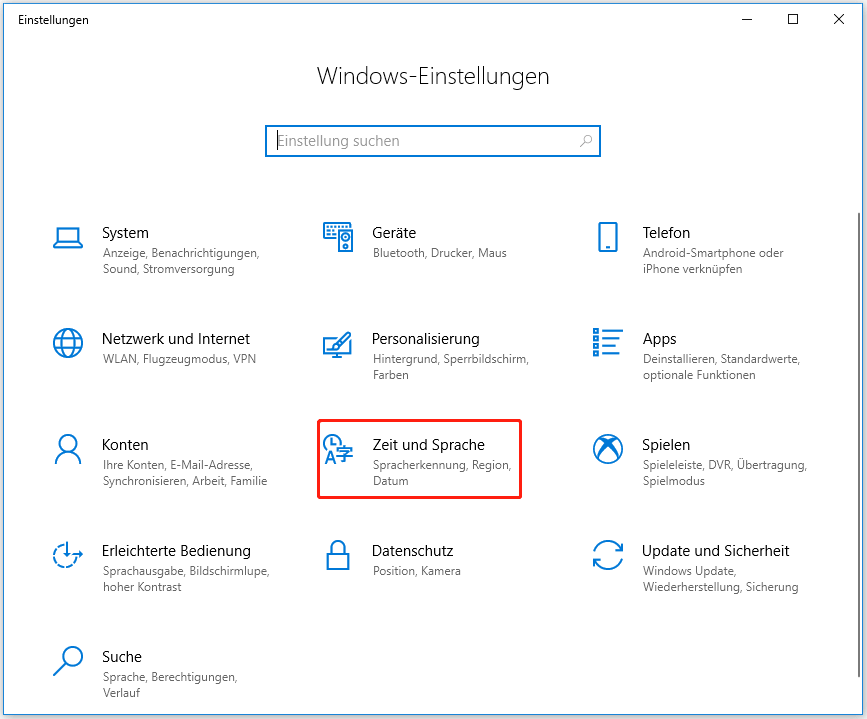Open the Netzwerk und Internet globe icon
Screen dimensions: 867x719
[67, 343]
